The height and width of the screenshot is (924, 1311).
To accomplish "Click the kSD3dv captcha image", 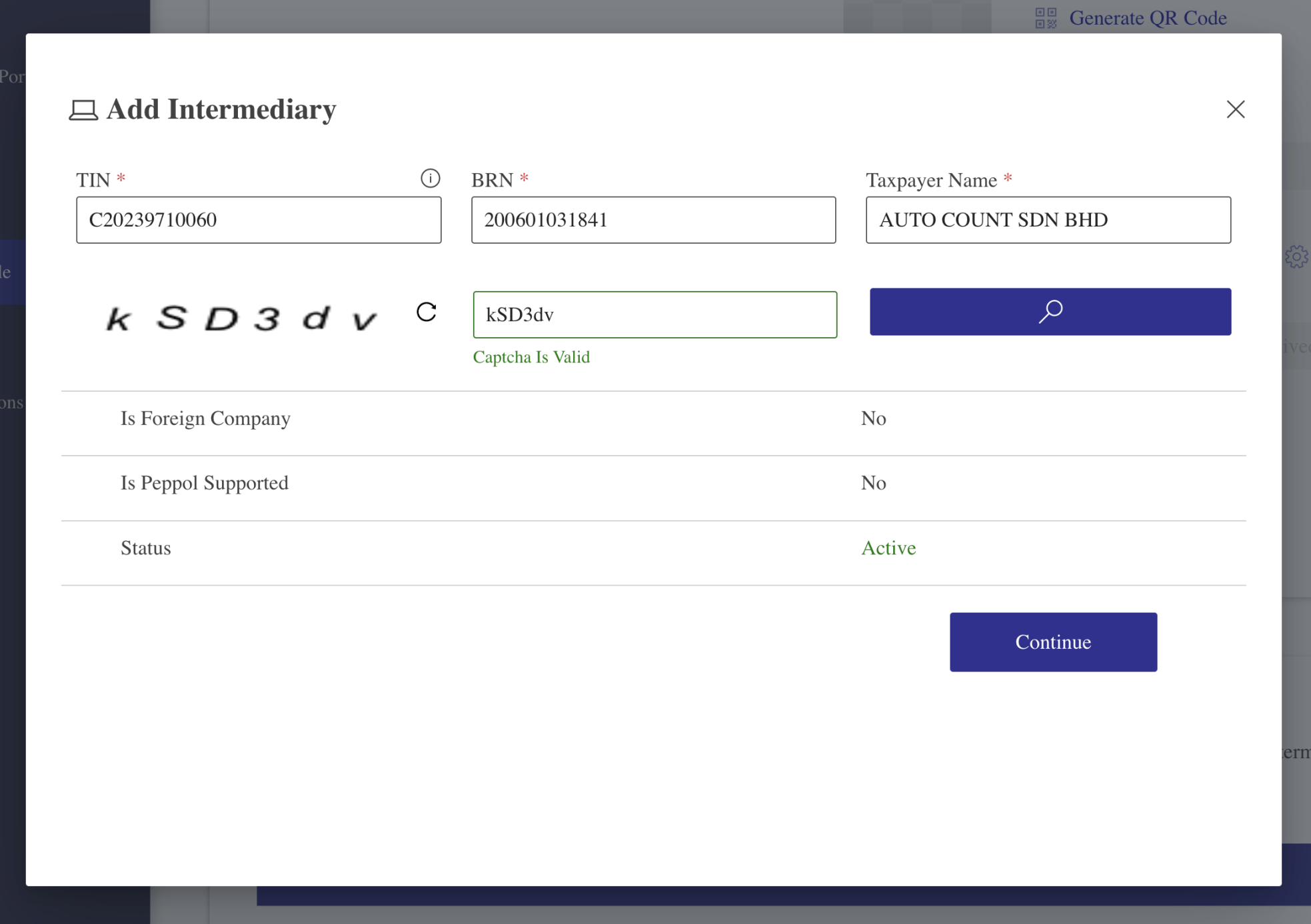I will 242,318.
